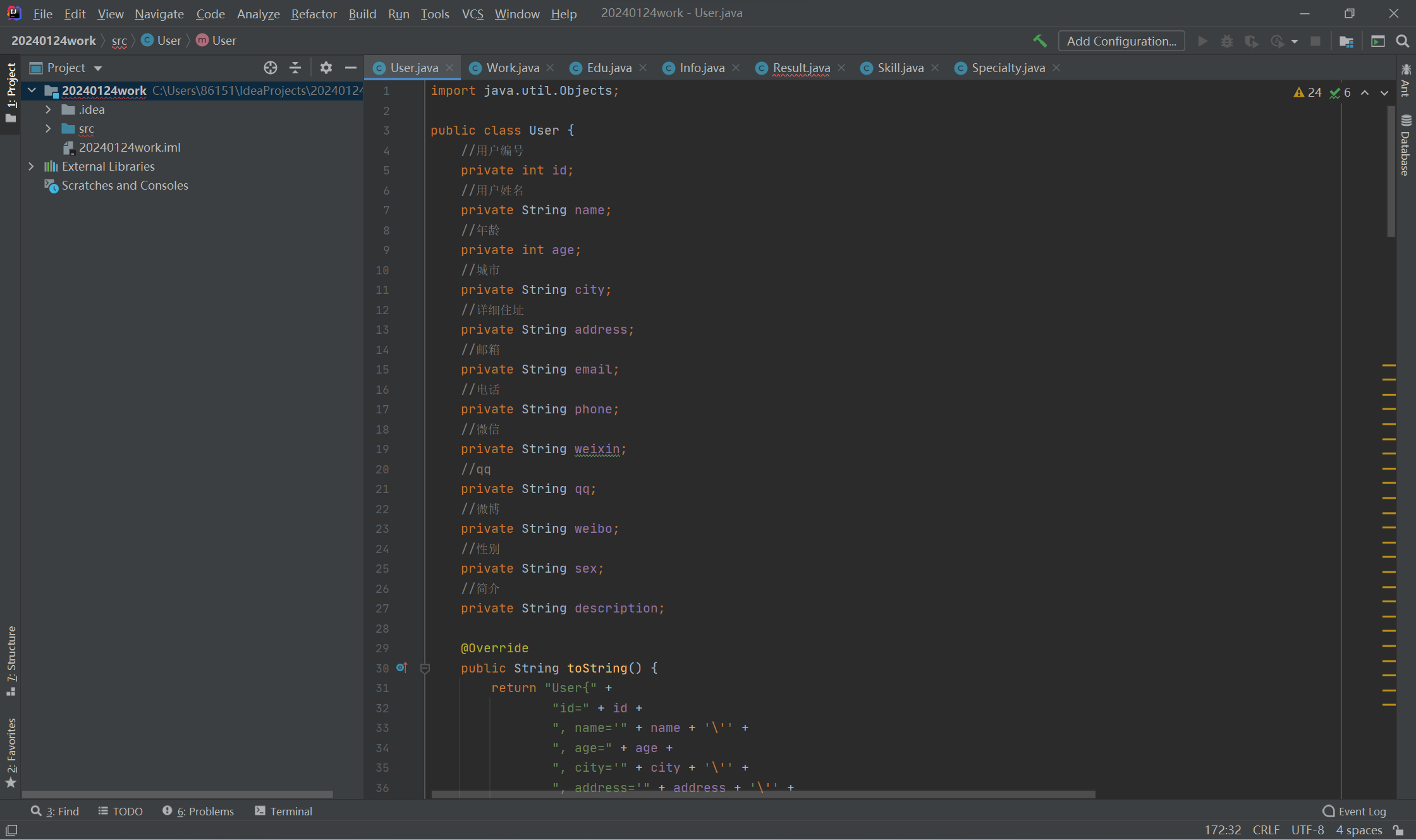Click the editor vertical scrollbar thumb
The height and width of the screenshot is (840, 1416).
(1390, 171)
